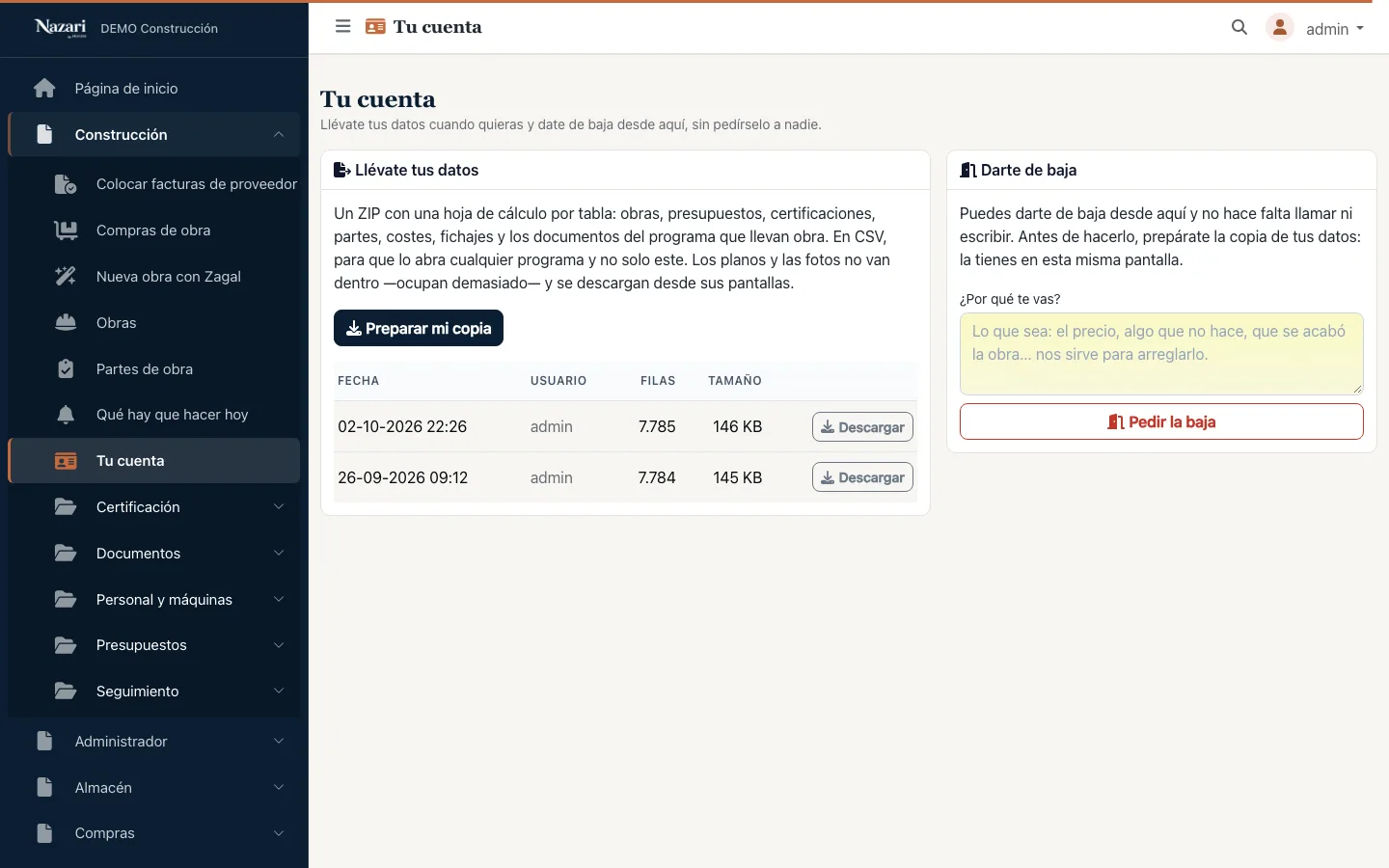Focus the ¿Por qué te vas? text area

pyautogui.click(x=1161, y=354)
